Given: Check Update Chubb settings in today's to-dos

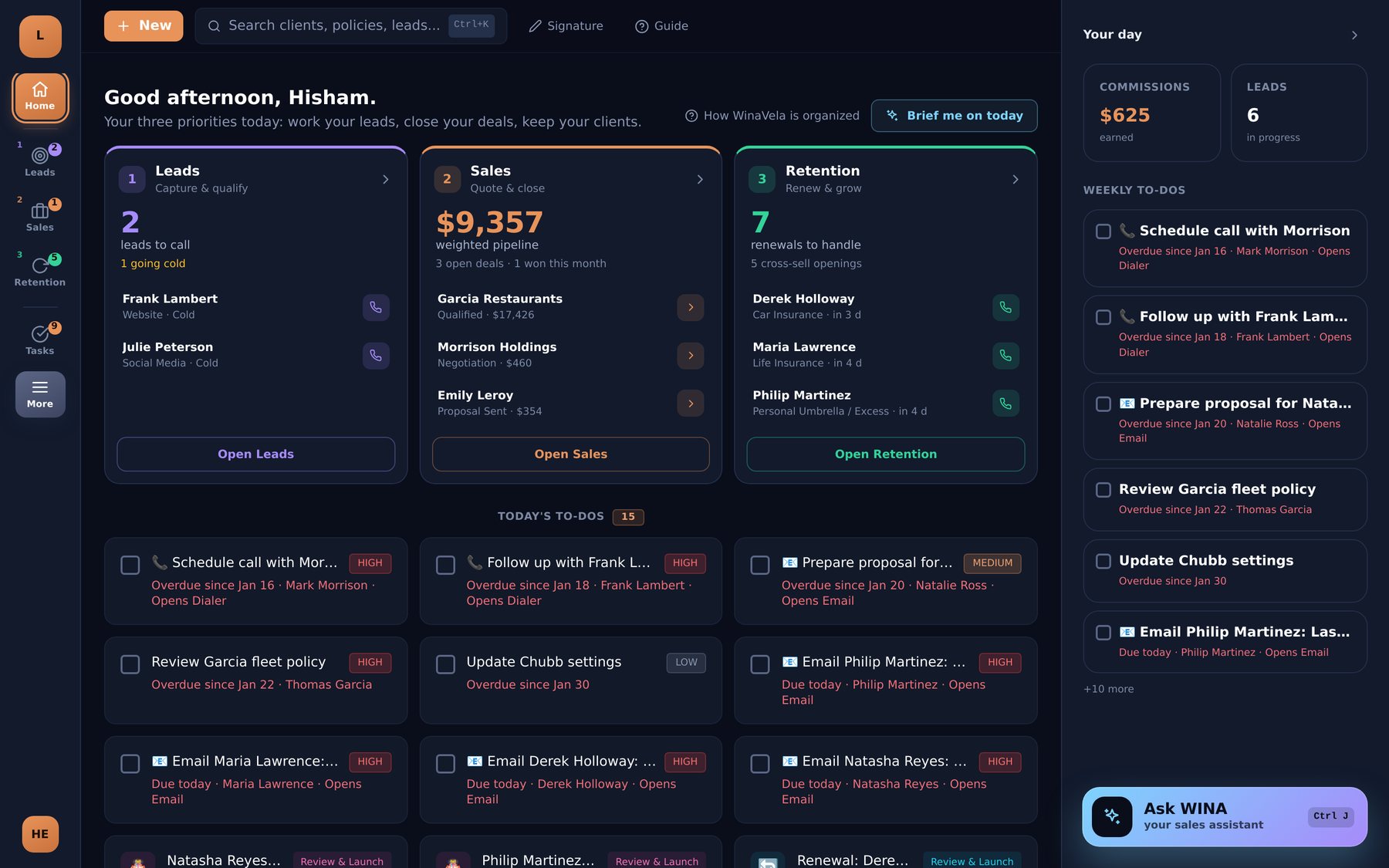Looking at the screenshot, I should coord(445,664).
